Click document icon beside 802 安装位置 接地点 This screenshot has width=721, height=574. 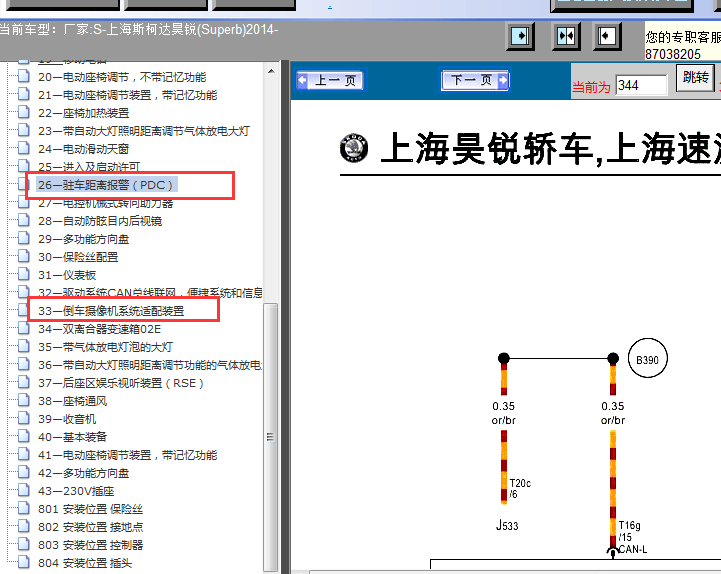click(23, 526)
